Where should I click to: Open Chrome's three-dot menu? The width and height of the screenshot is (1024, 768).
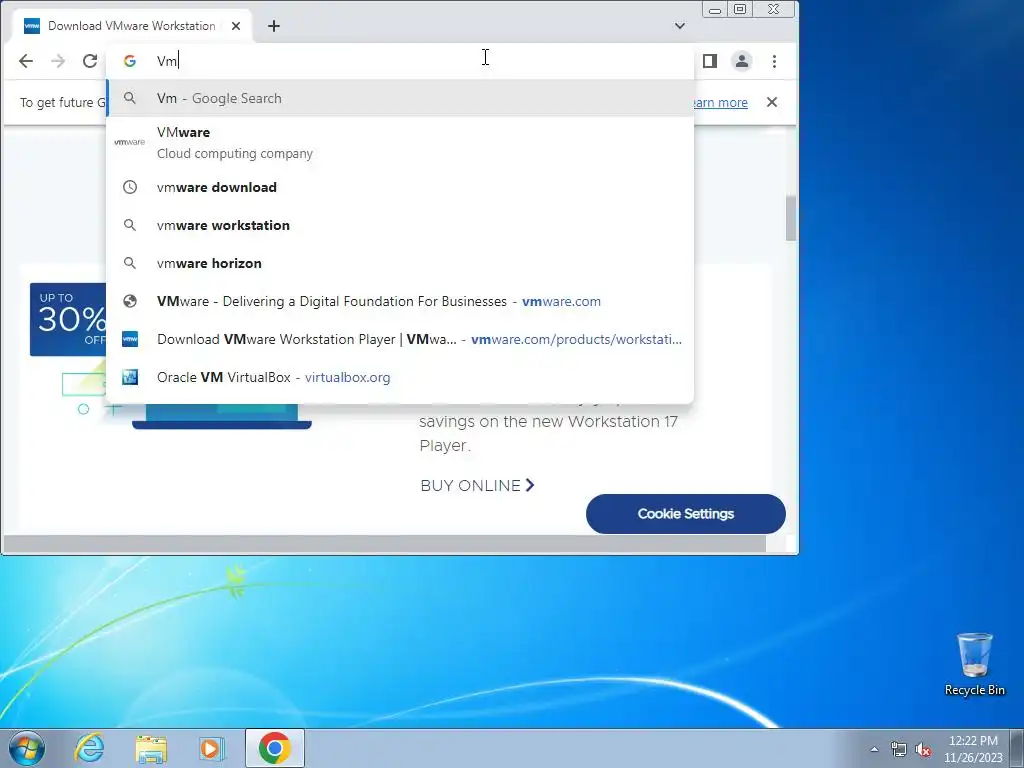tap(775, 61)
